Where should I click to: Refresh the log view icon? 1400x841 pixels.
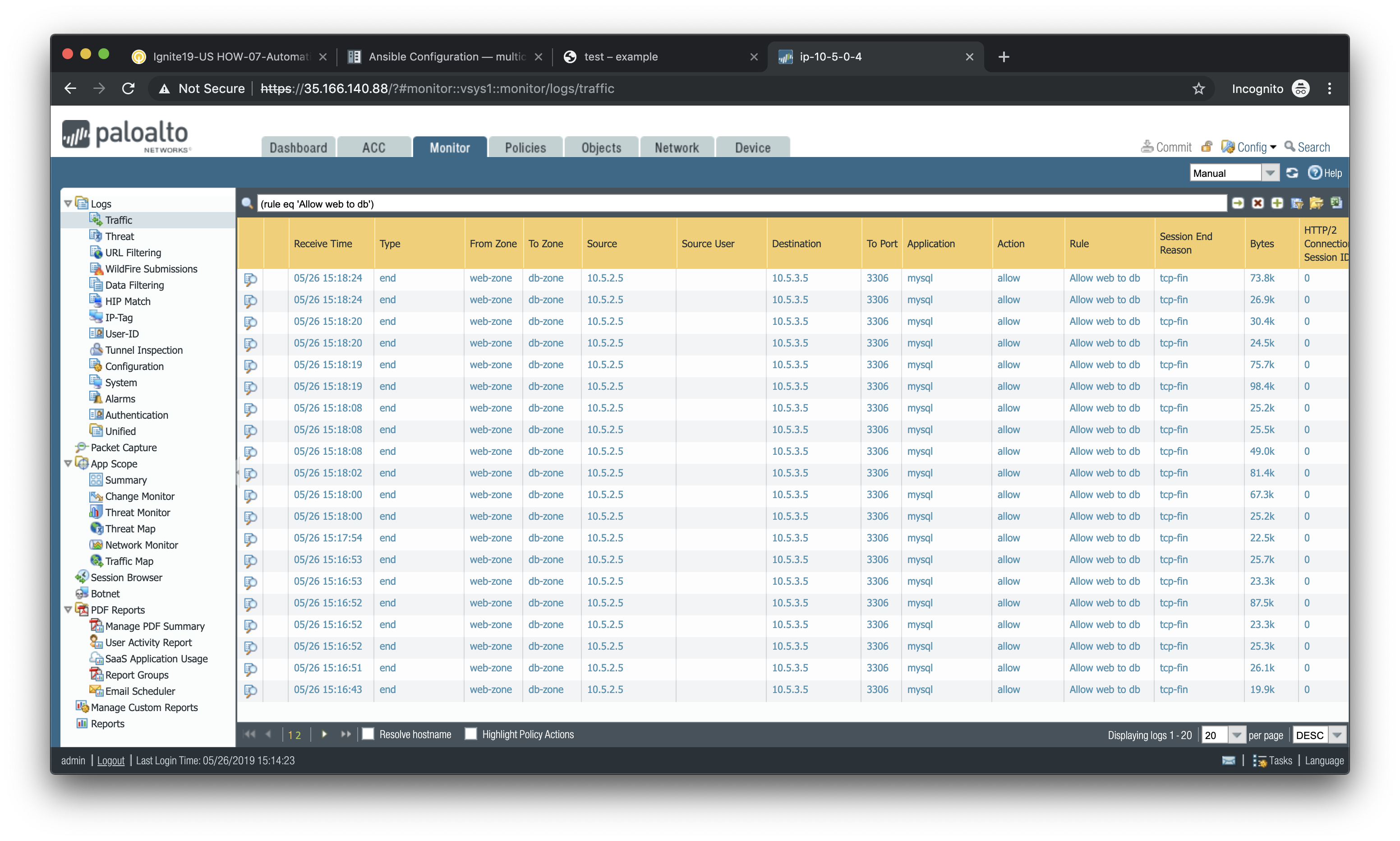click(1292, 173)
